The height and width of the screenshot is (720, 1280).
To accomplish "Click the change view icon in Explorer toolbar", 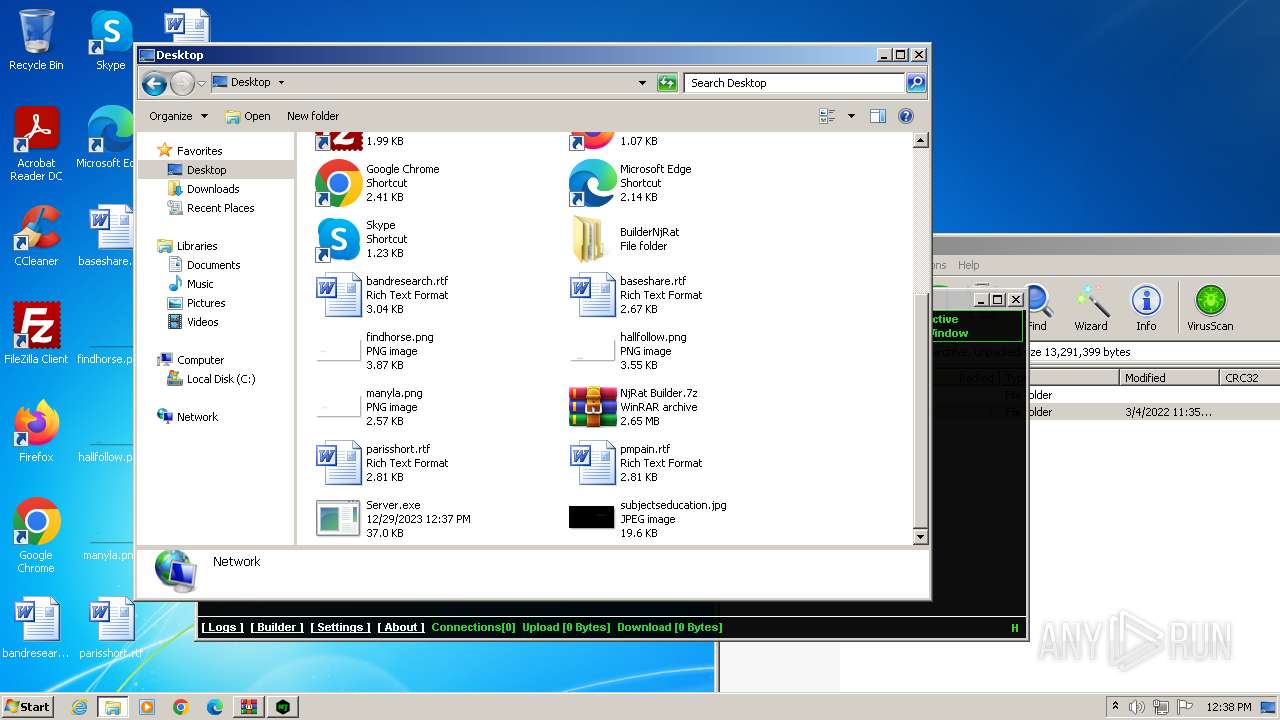I will (827, 116).
